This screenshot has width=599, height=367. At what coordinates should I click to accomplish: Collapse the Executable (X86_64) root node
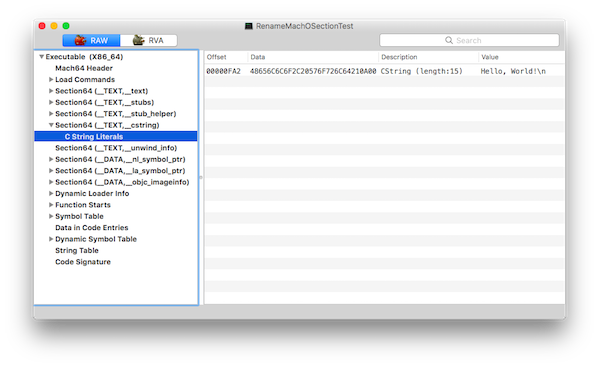pos(41,57)
